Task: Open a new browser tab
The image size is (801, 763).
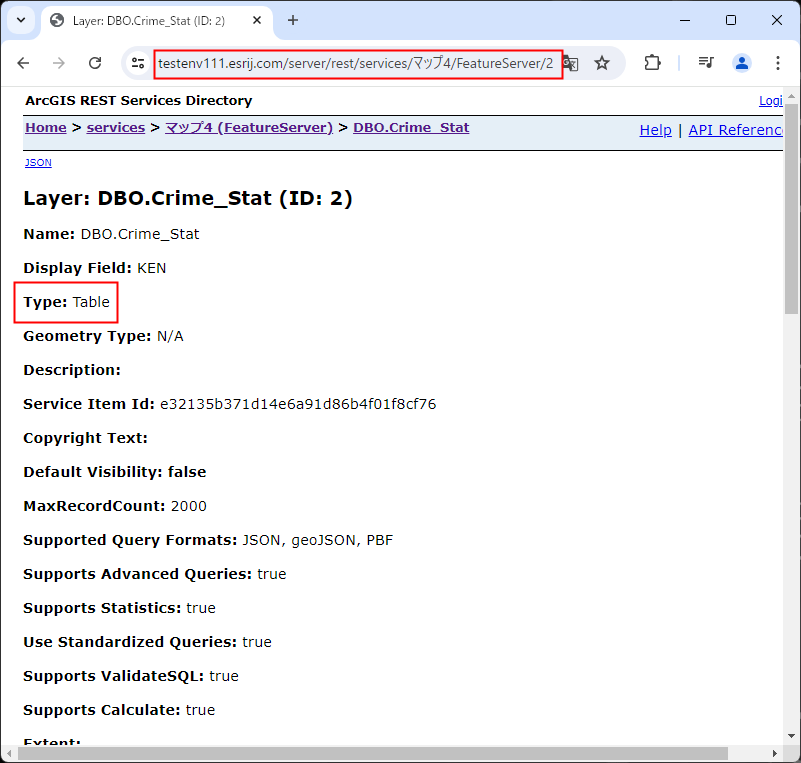Action: (293, 20)
